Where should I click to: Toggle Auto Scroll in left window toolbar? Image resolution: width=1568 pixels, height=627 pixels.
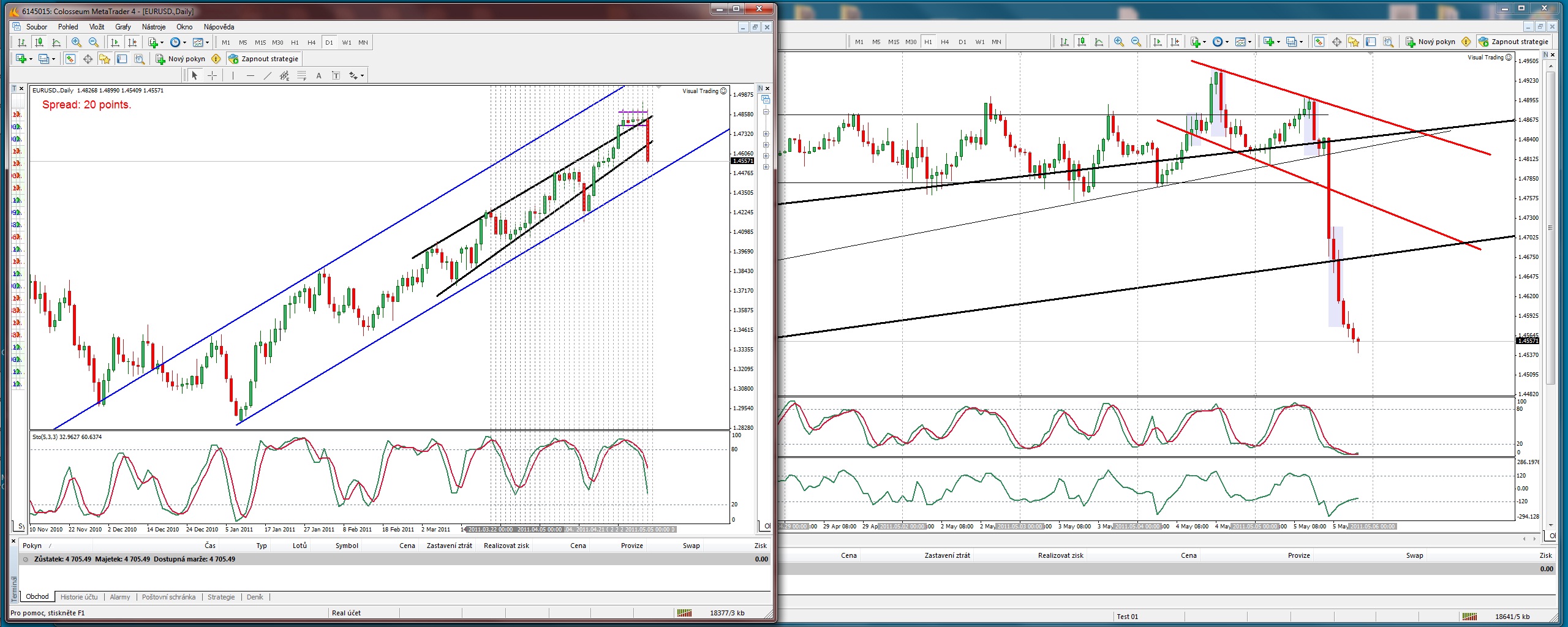tap(115, 42)
